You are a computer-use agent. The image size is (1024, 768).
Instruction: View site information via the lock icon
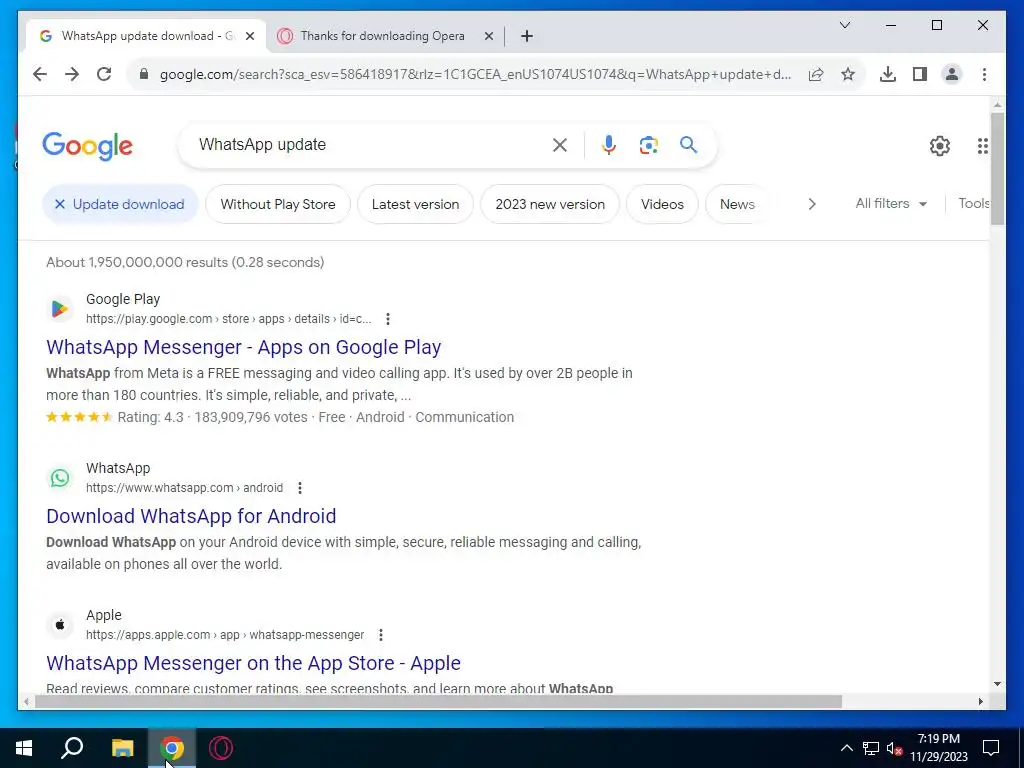(144, 74)
